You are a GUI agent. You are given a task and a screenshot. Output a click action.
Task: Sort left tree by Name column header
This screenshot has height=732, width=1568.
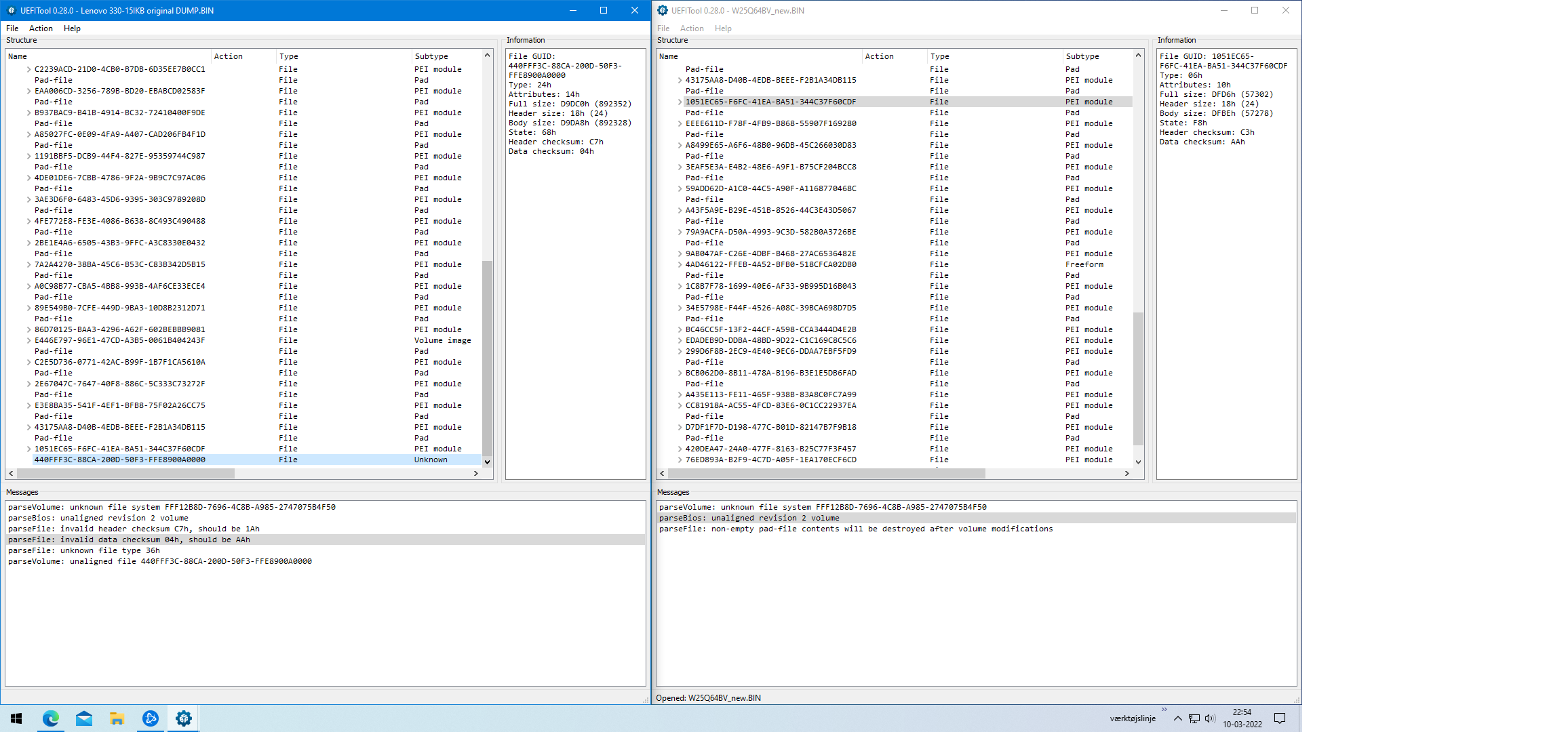pyautogui.click(x=109, y=56)
